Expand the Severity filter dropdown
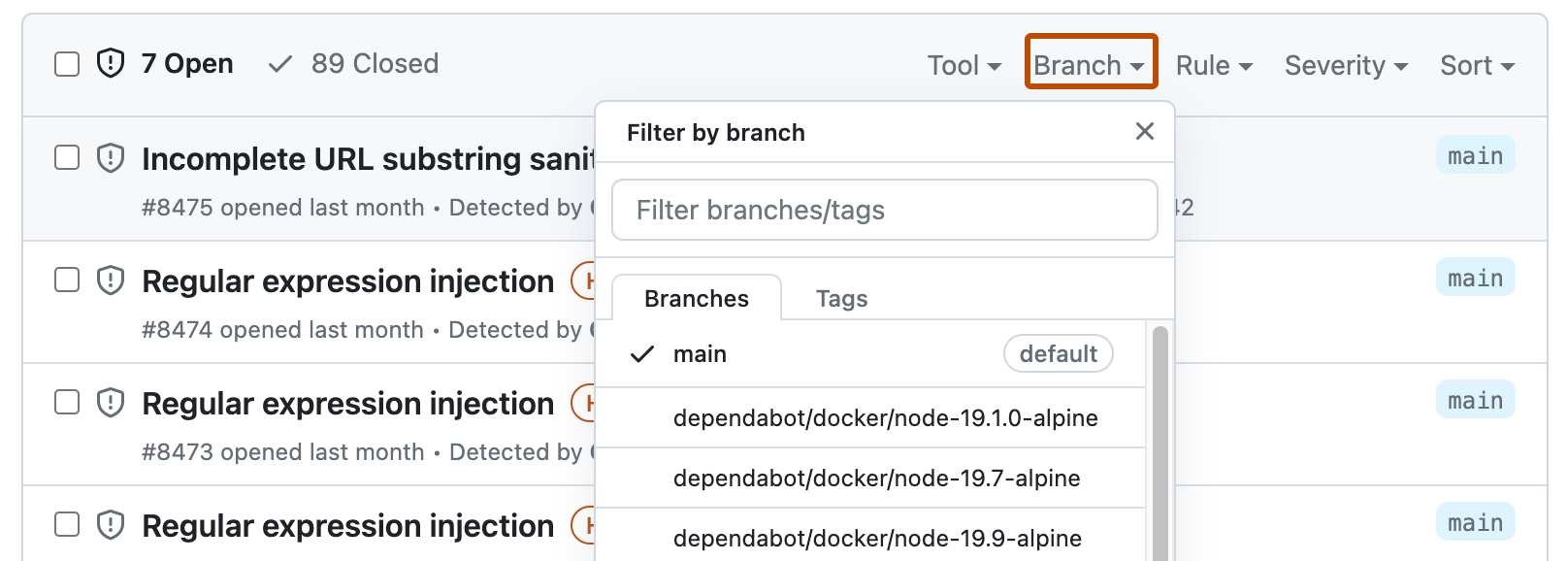The height and width of the screenshot is (561, 1568). (1345, 65)
